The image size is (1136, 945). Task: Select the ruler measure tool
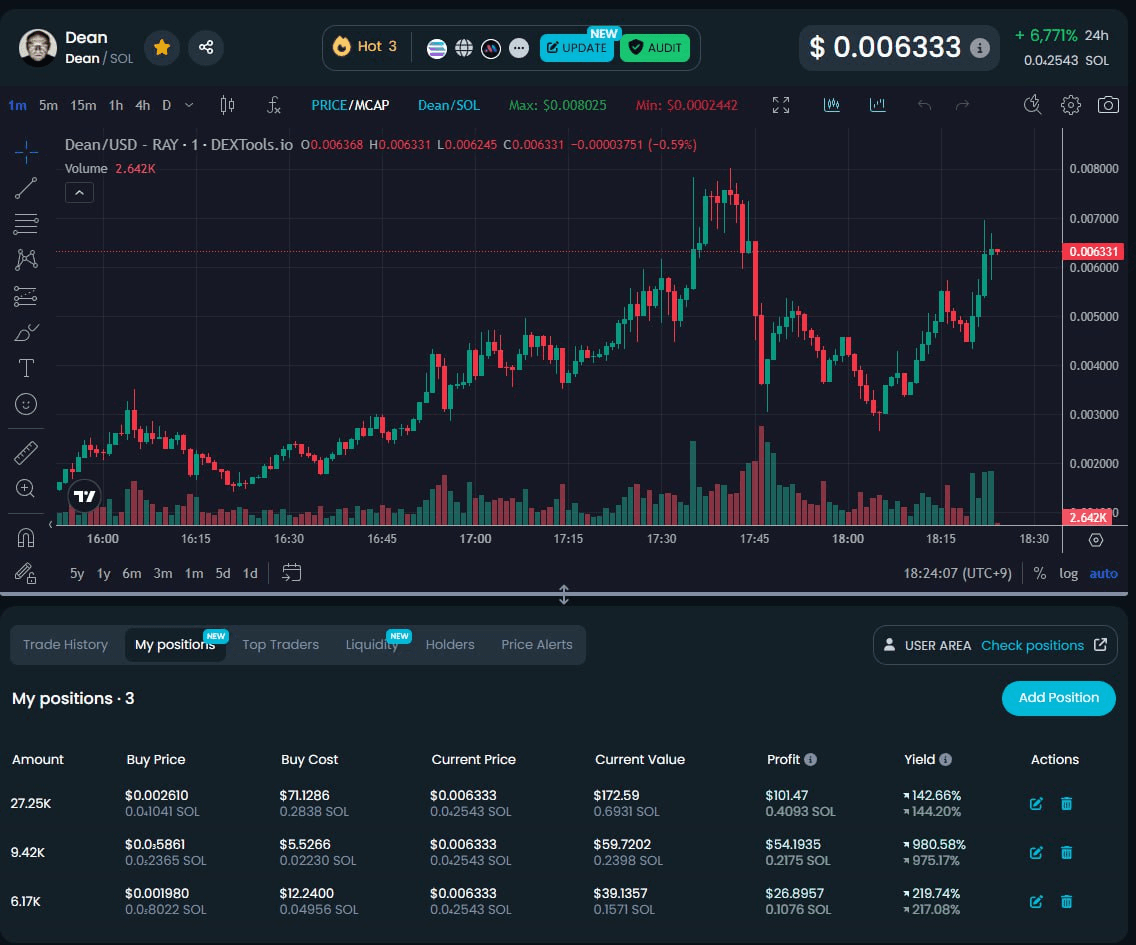coord(26,453)
